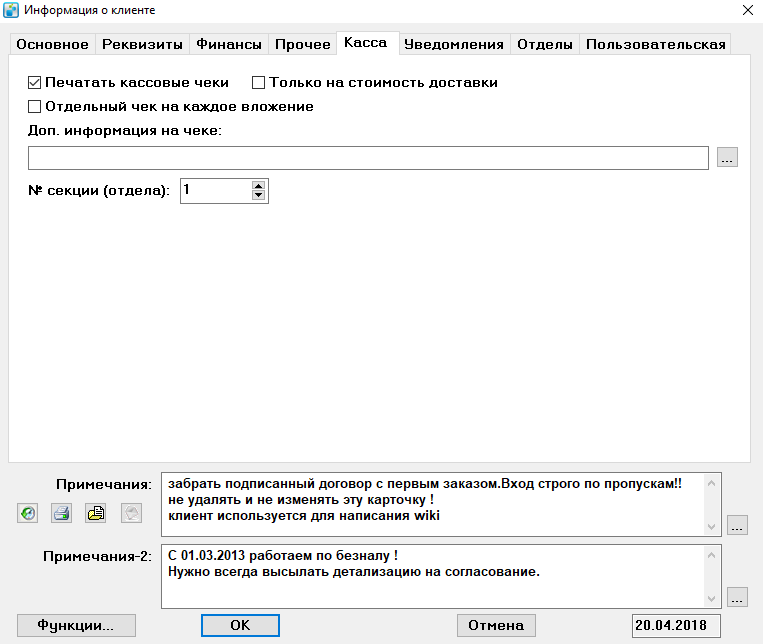Click the app icon in title bar

tap(11, 10)
